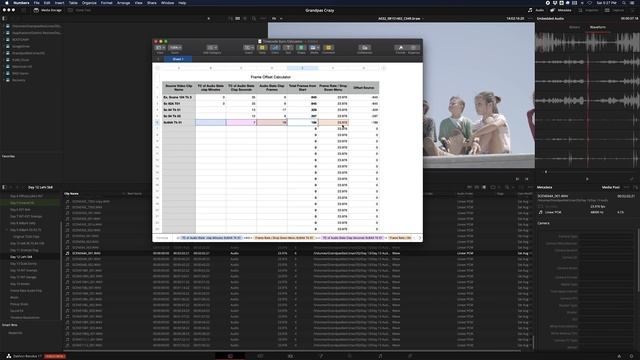Viewport: 640px width, 360px height.
Task: Open the Deliver page in Resolve
Action: coord(410,356)
